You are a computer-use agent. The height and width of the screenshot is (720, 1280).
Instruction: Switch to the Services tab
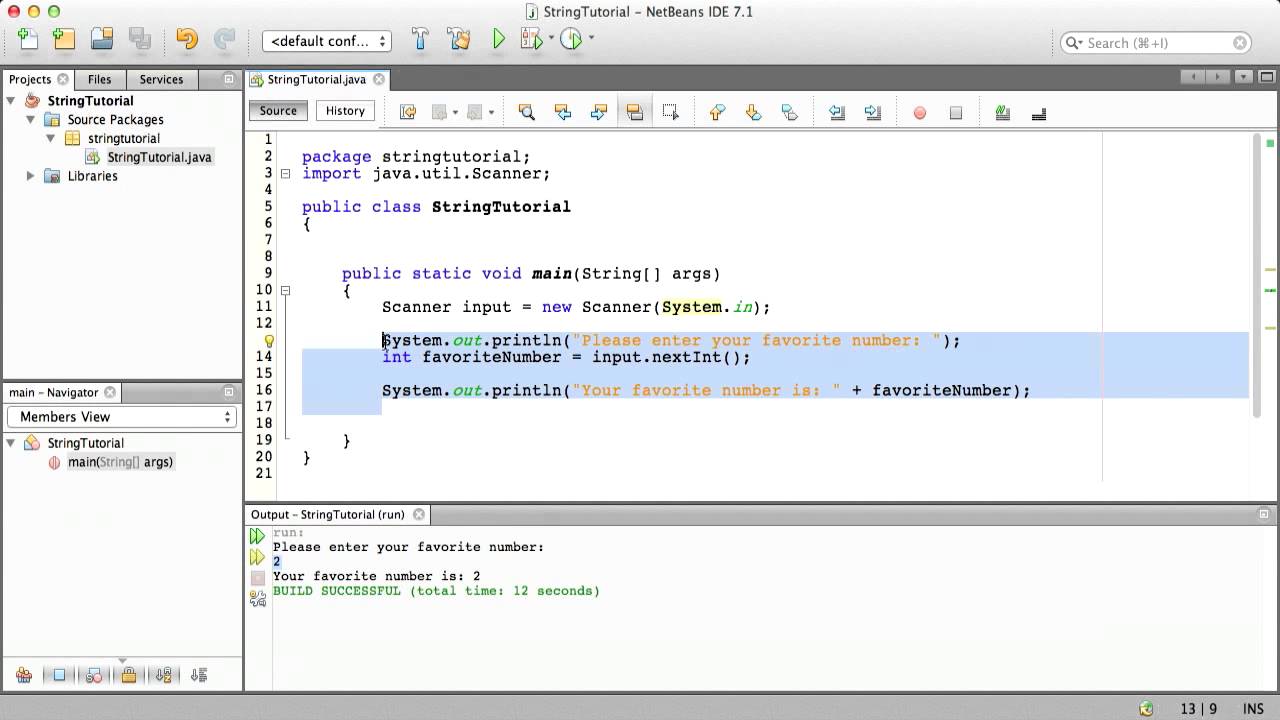point(161,79)
